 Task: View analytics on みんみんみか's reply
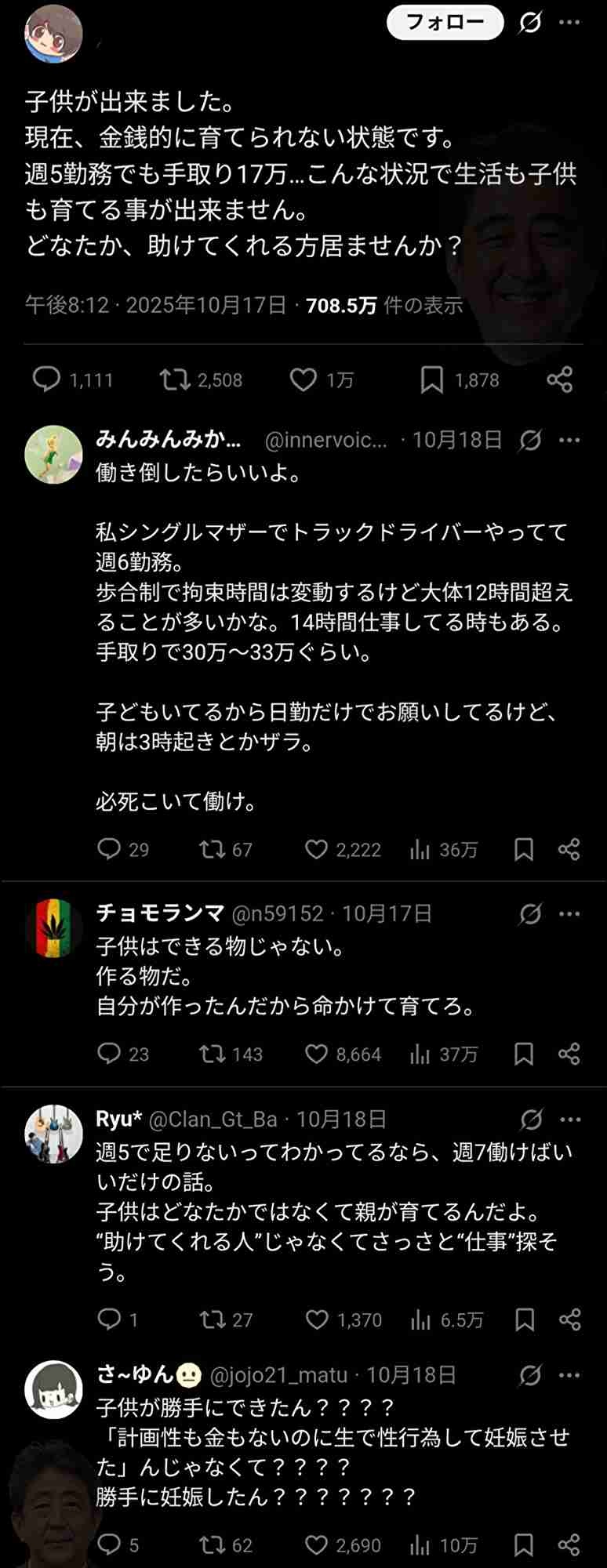tap(420, 849)
